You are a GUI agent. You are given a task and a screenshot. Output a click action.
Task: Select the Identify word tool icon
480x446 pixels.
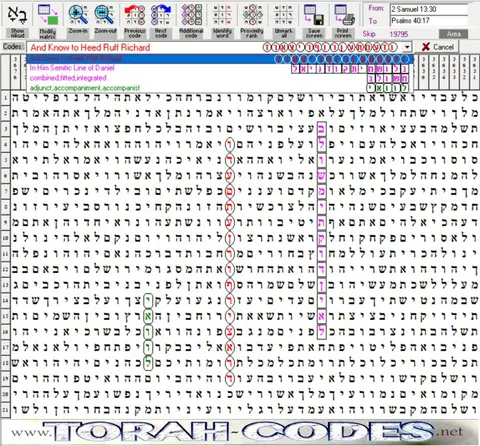tap(222, 14)
